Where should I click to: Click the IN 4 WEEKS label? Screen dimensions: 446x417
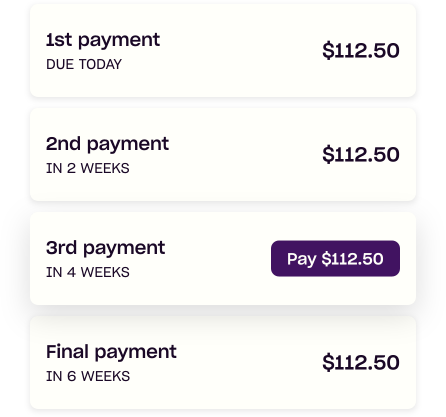88,272
